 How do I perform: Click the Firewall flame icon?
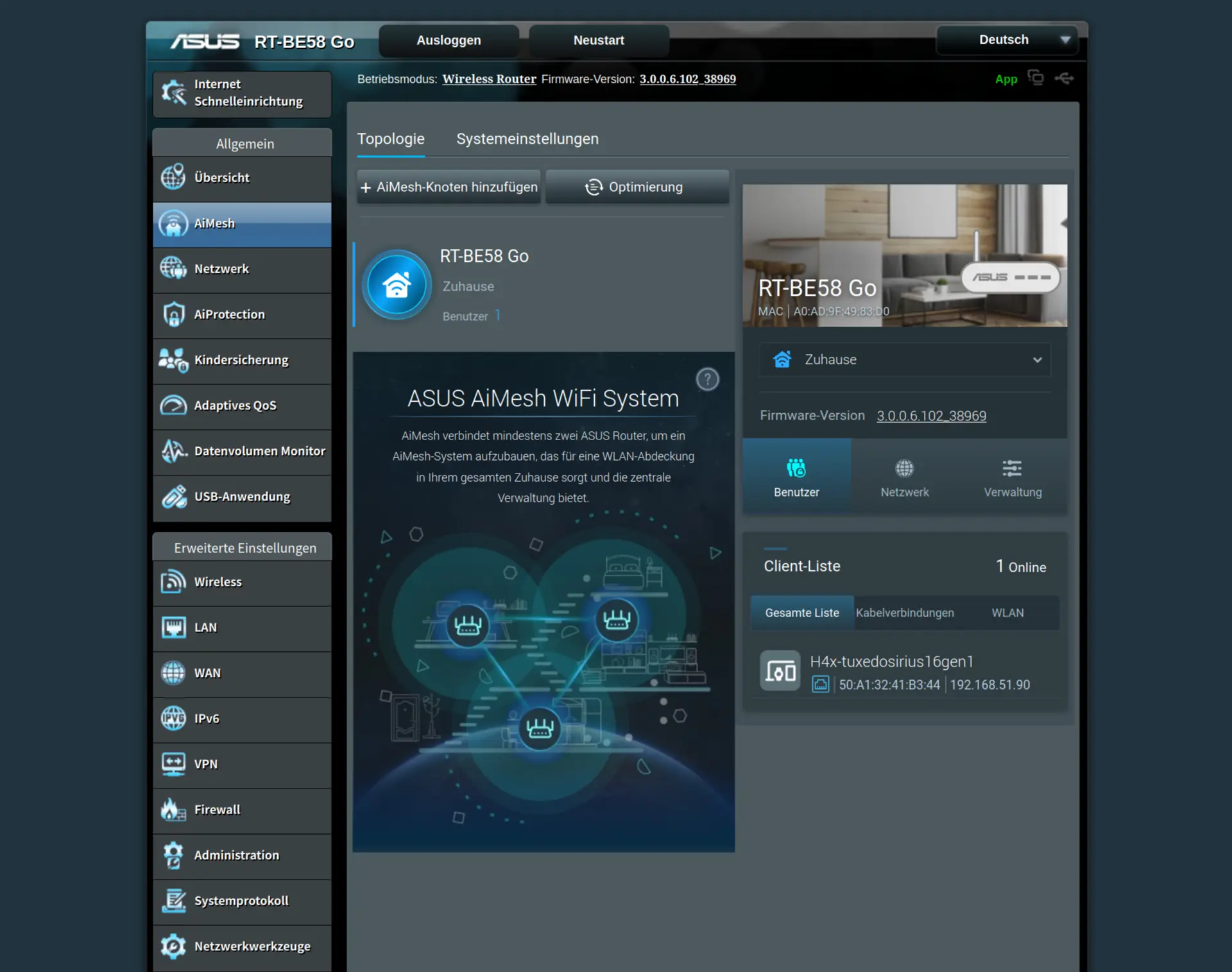(x=173, y=810)
